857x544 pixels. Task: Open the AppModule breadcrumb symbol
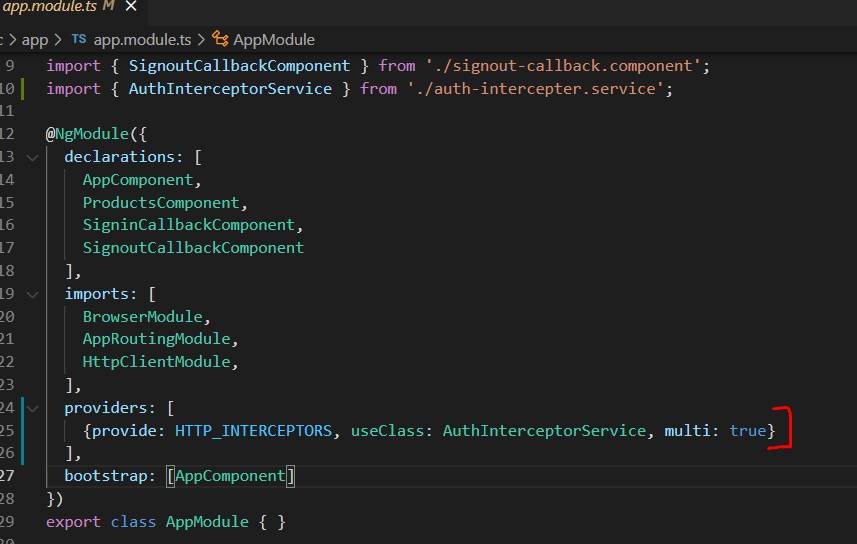273,40
